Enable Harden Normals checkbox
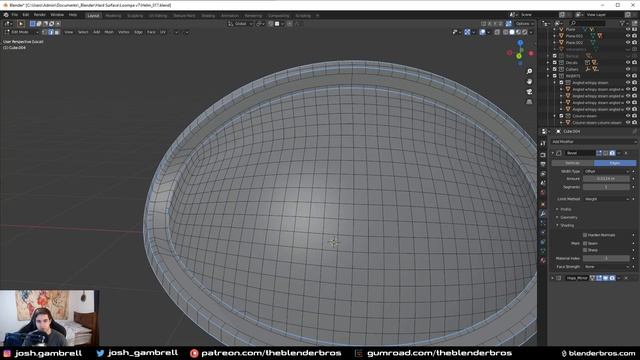The height and width of the screenshot is (360, 640). click(x=585, y=235)
